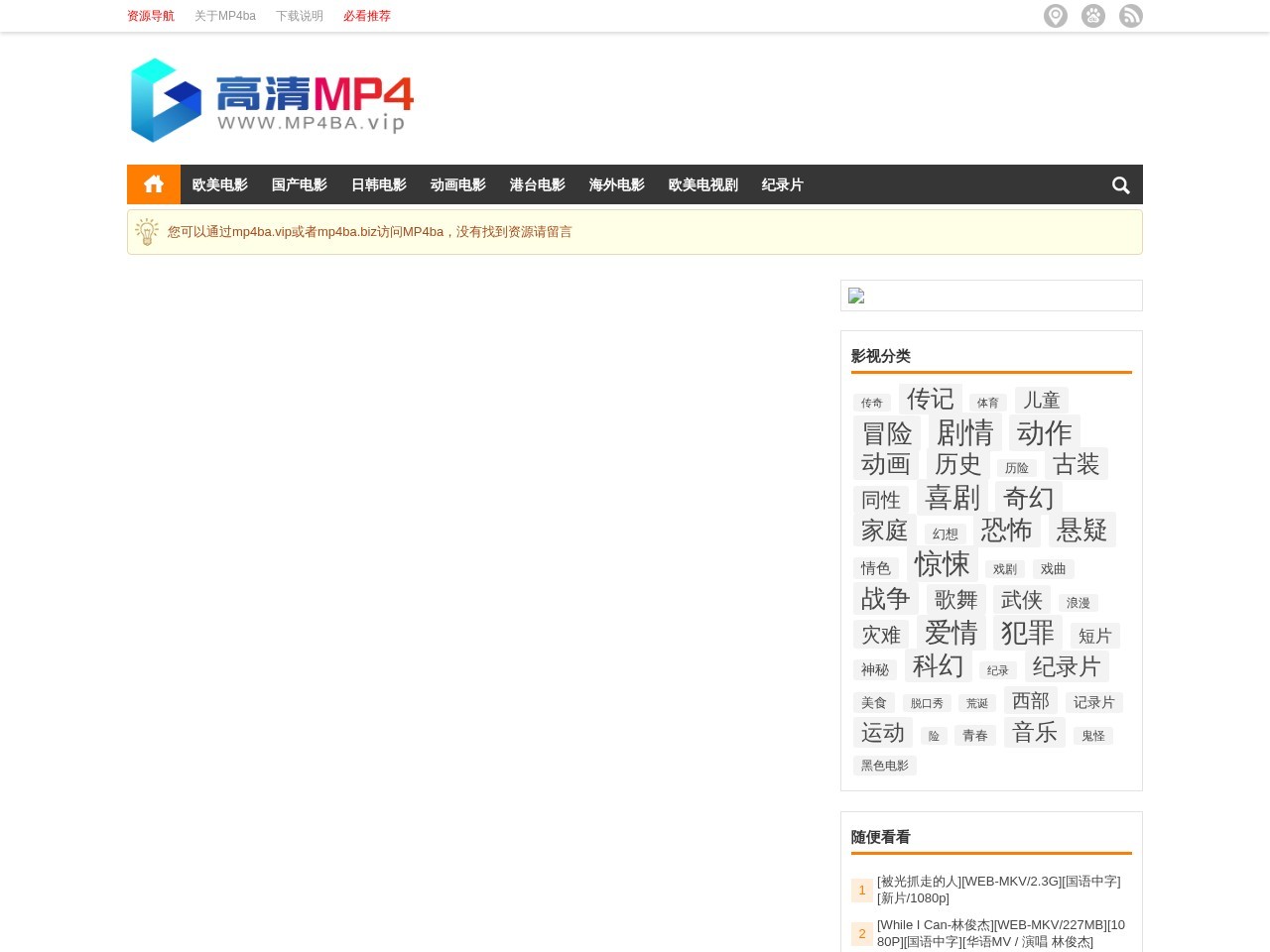Select the 情色 category tag

click(x=876, y=568)
